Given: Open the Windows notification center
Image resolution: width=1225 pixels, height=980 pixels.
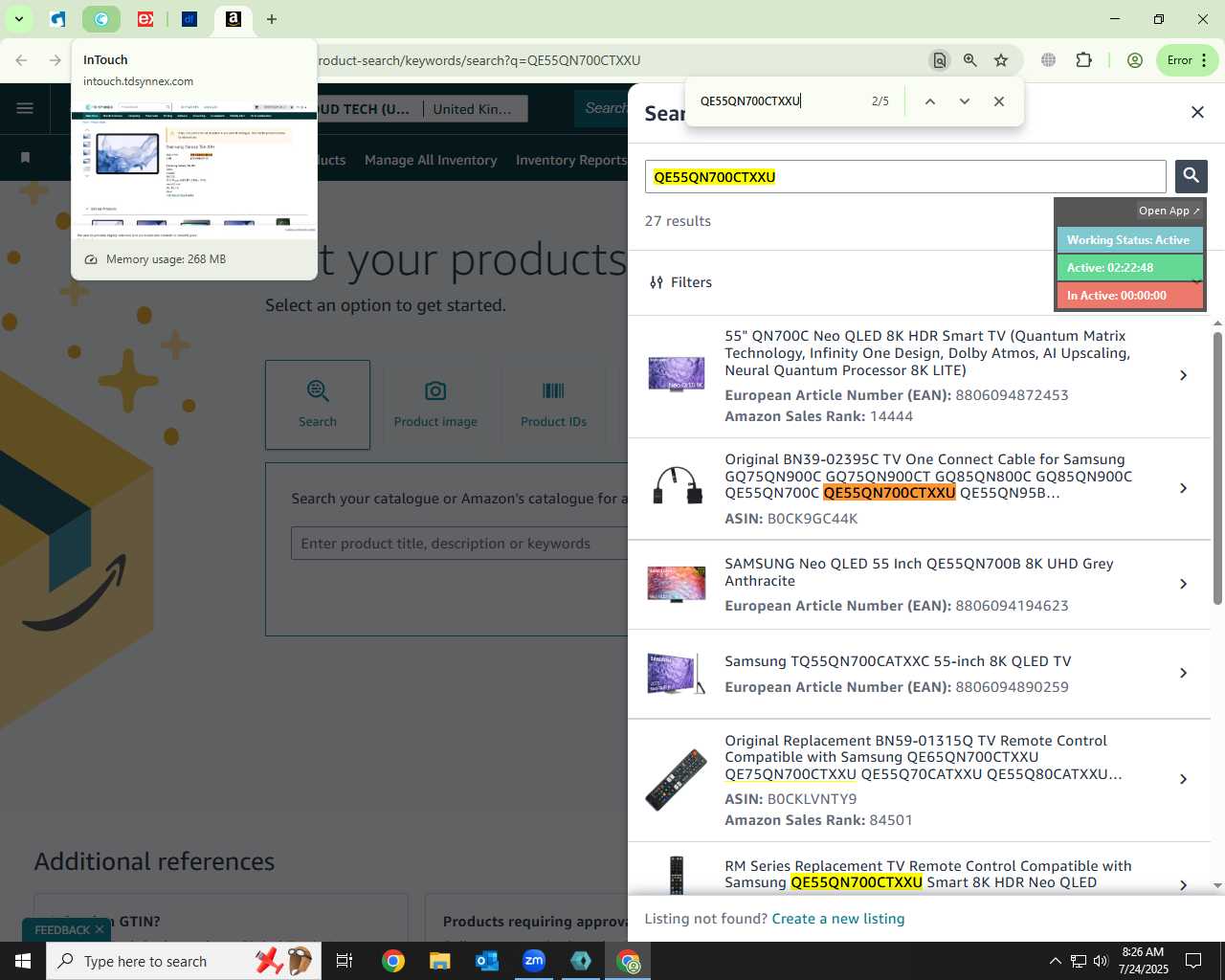Looking at the screenshot, I should [x=1193, y=961].
